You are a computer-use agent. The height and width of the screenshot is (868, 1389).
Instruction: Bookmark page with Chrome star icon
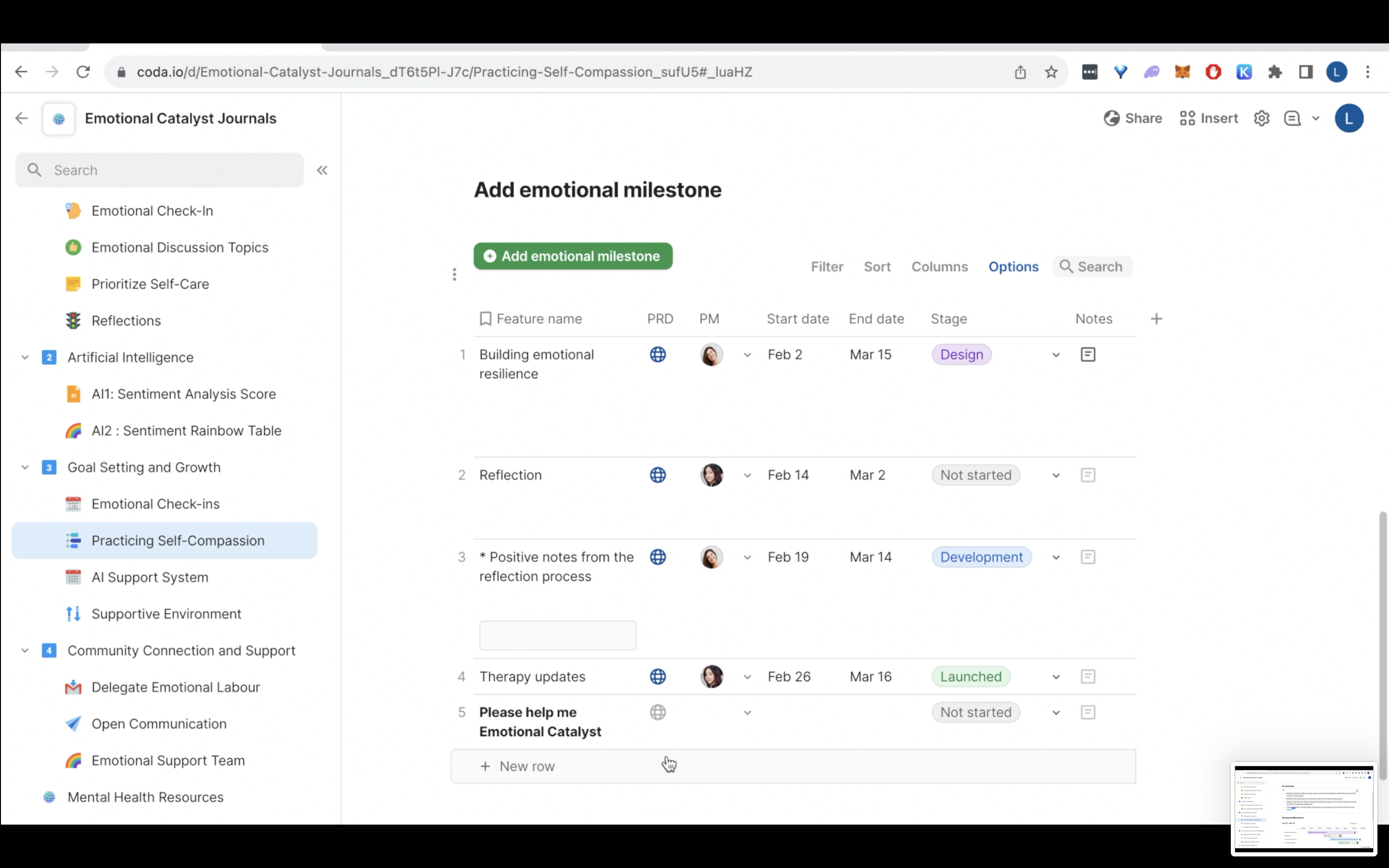point(1051,72)
